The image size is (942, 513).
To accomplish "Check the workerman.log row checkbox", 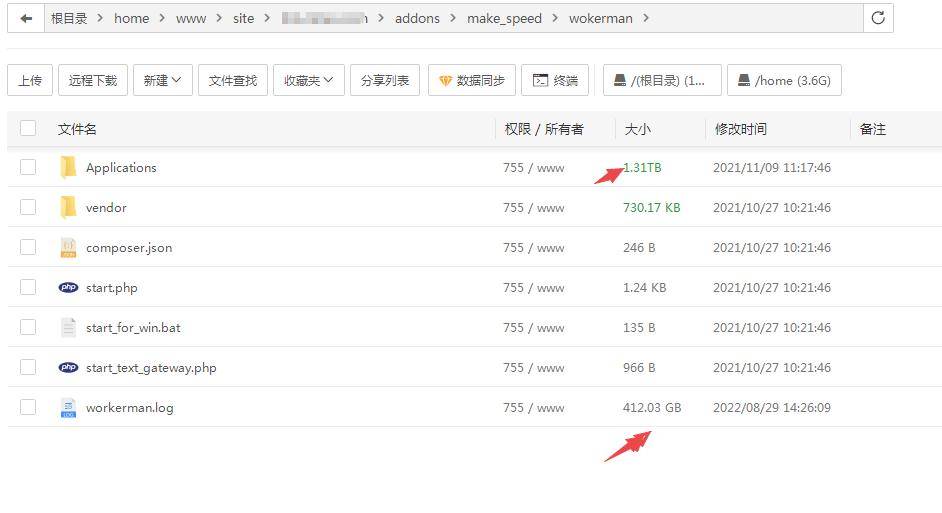I will [x=28, y=407].
